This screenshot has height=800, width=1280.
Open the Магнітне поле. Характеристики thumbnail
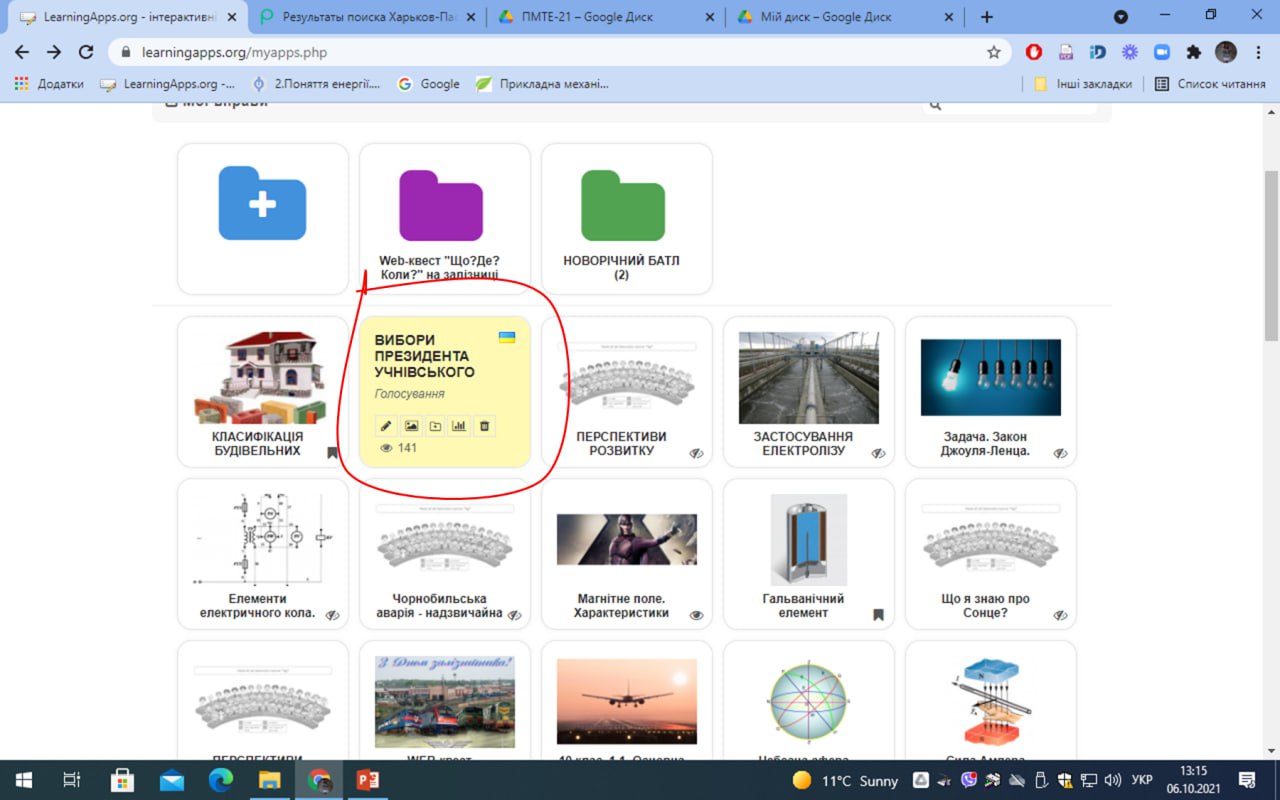626,540
